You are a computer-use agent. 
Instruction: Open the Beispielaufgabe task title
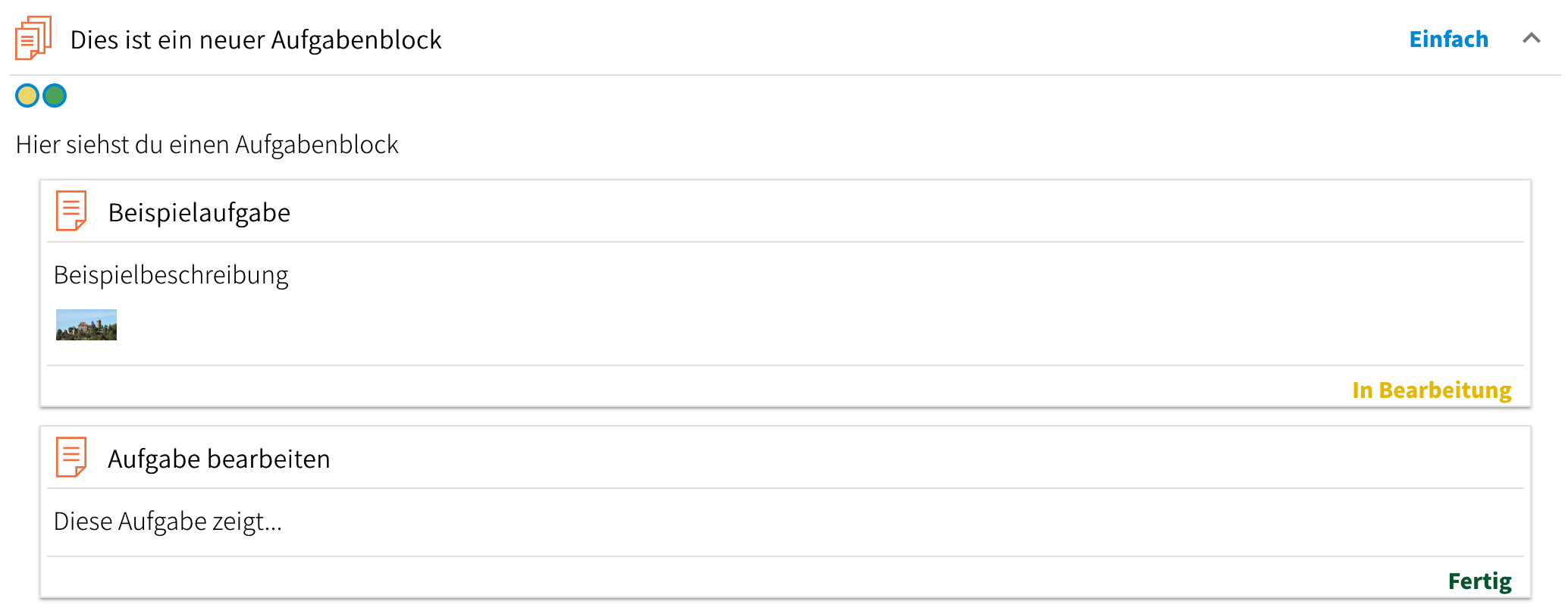[x=199, y=212]
